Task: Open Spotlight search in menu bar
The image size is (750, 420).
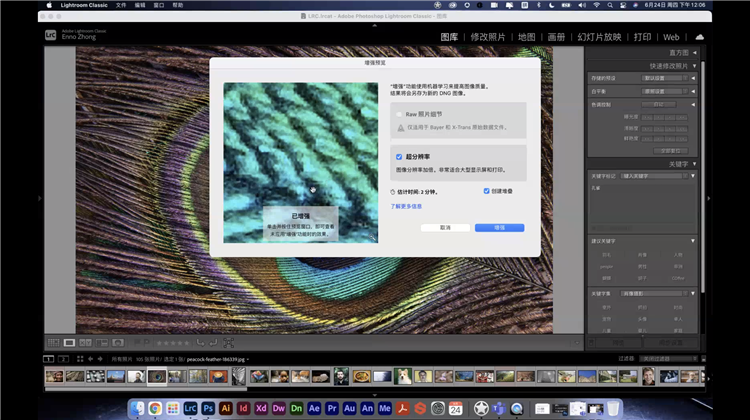Action: pos(610,5)
